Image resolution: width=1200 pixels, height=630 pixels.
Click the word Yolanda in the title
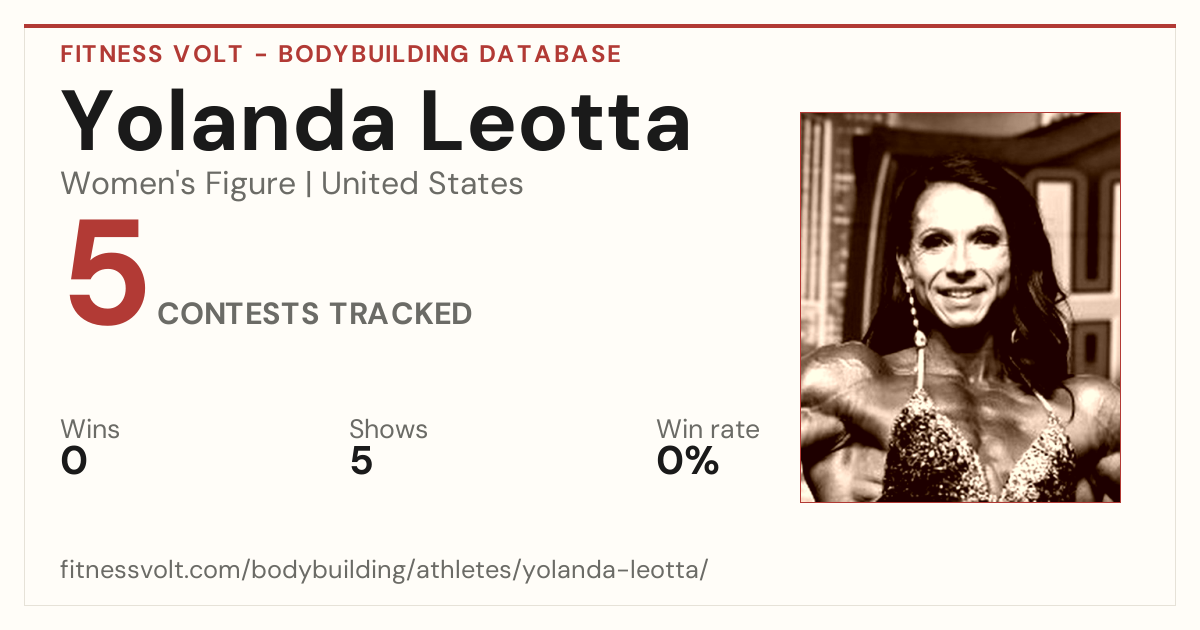tap(225, 121)
